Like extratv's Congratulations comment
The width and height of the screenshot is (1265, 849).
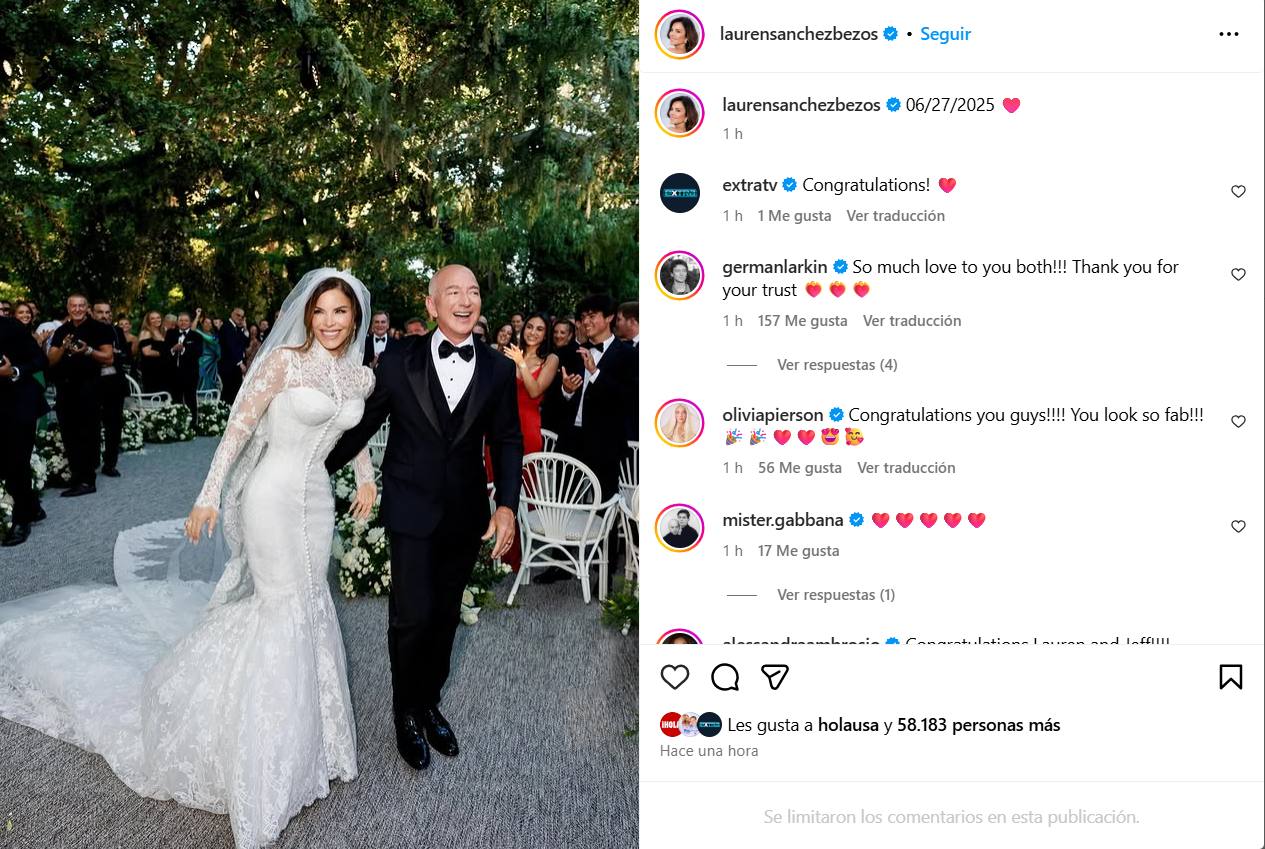[x=1238, y=191]
